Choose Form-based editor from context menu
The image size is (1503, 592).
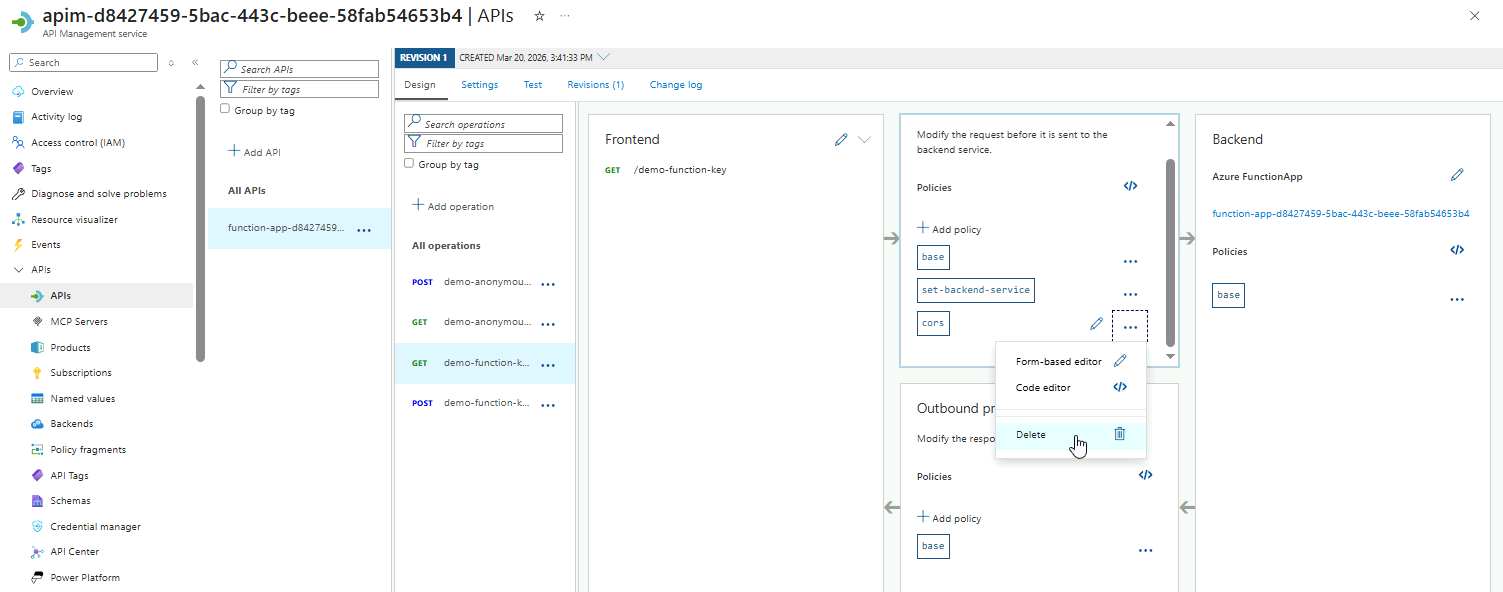click(1058, 361)
